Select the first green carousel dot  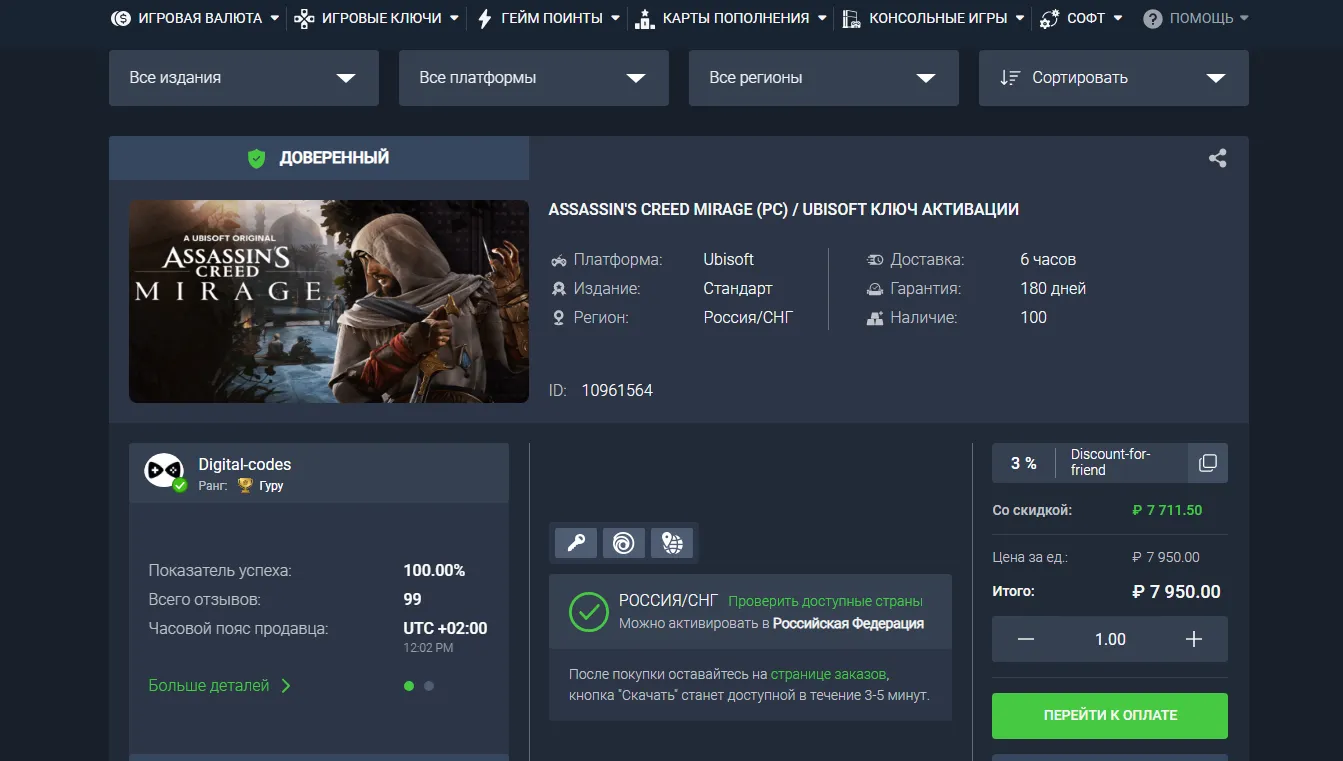[409, 686]
